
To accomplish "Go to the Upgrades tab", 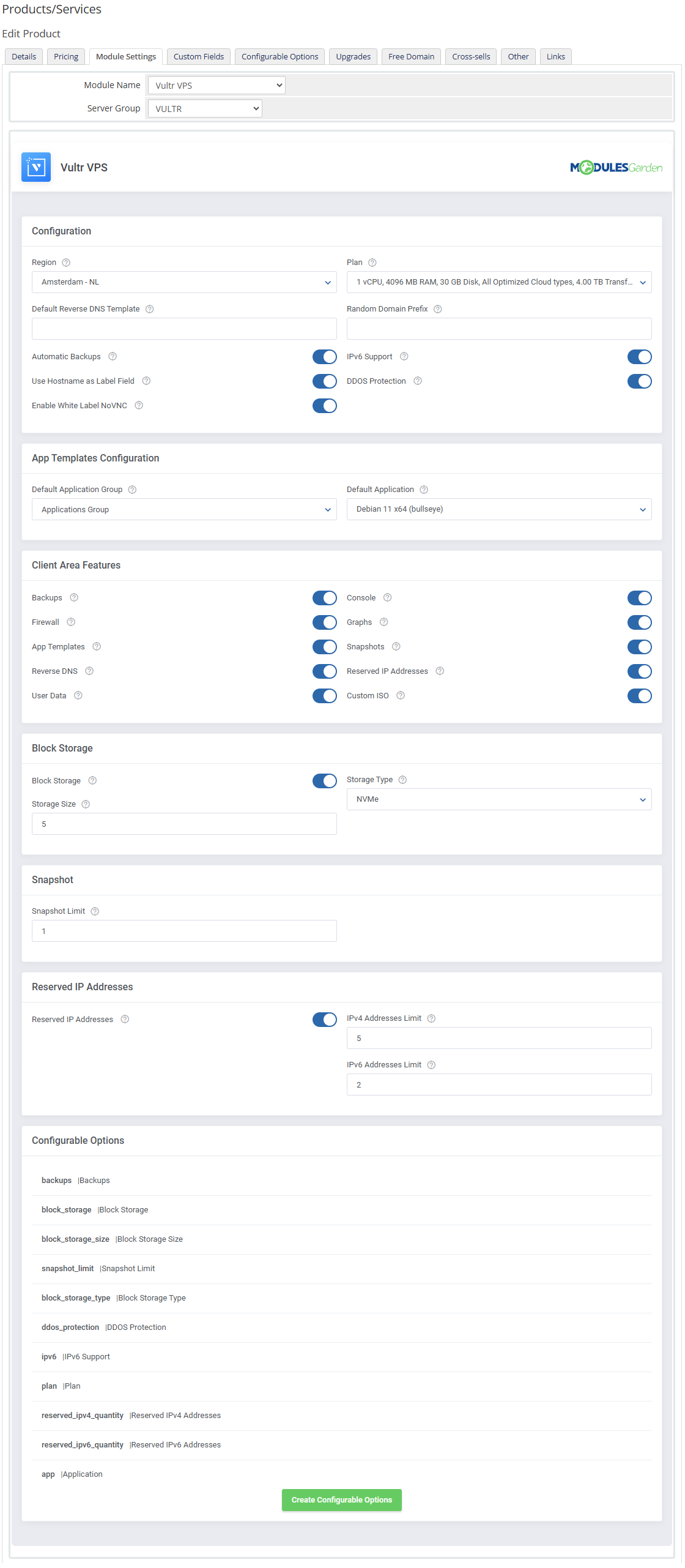I will [x=353, y=56].
